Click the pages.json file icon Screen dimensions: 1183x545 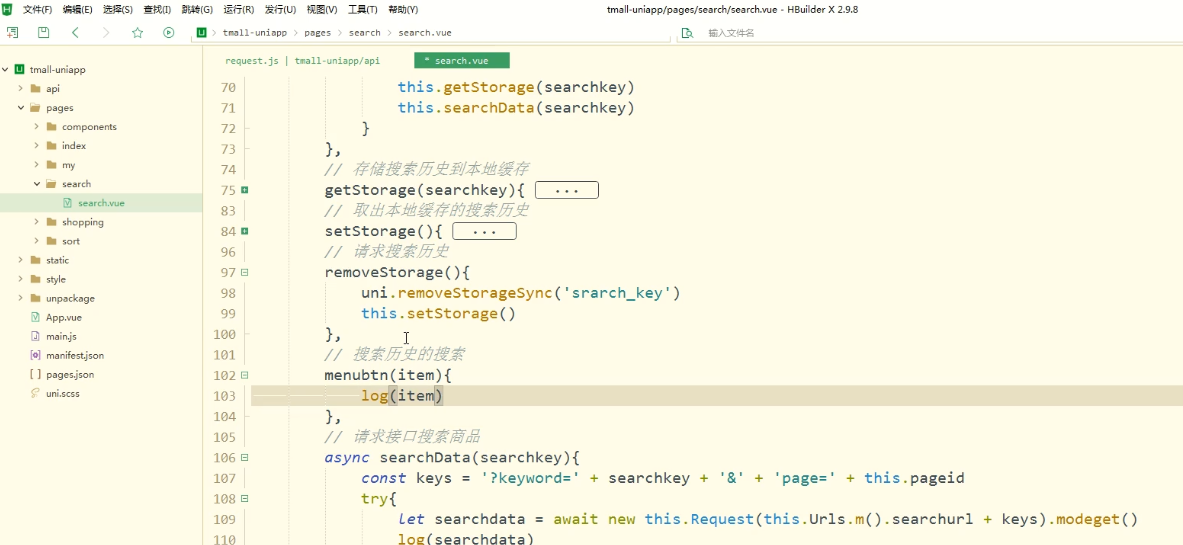35,374
